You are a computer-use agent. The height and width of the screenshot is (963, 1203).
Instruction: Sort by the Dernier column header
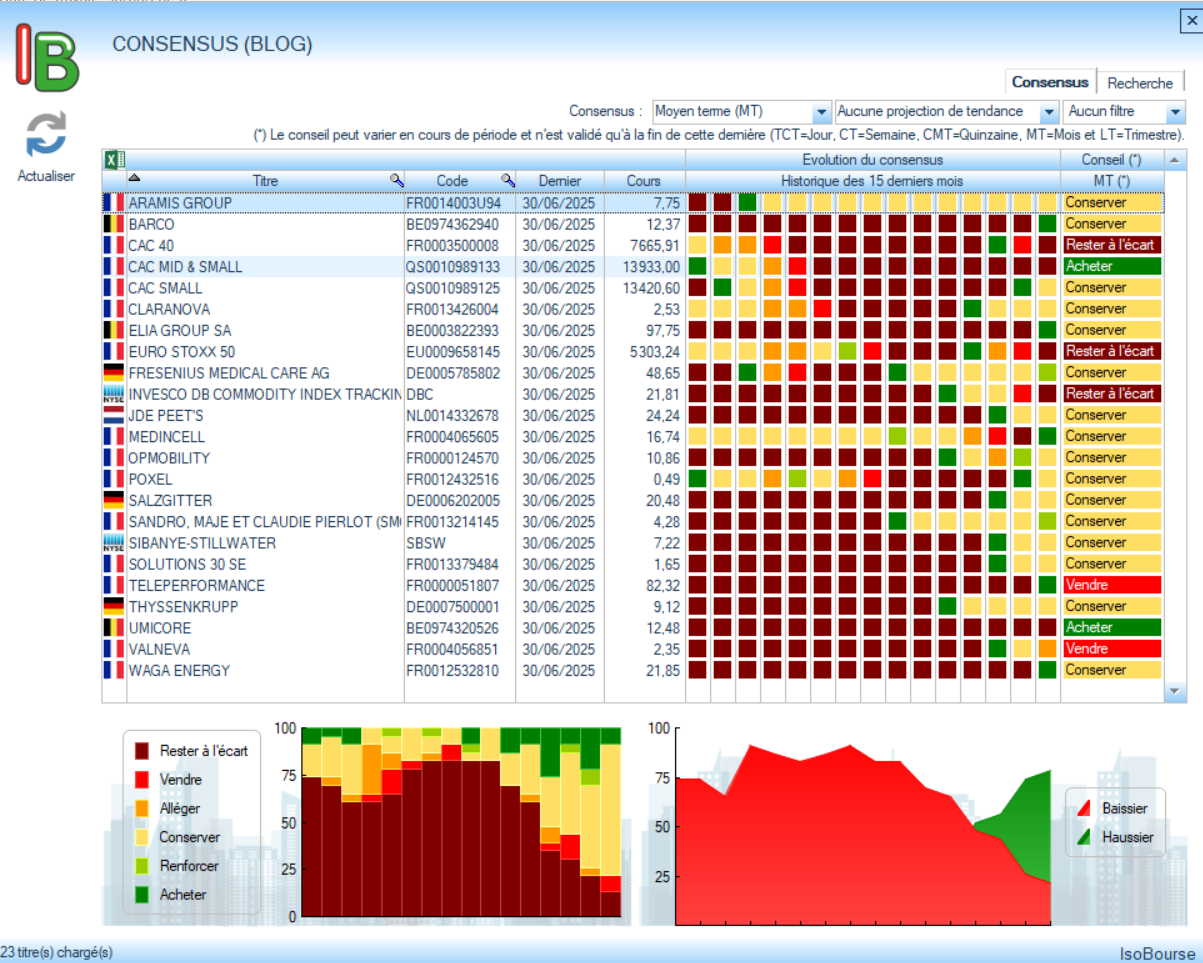click(560, 181)
